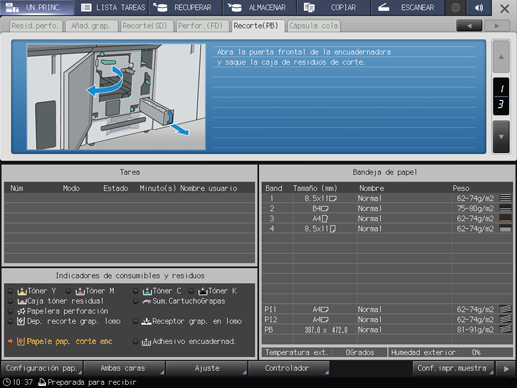Viewport: 517px width, 388px height.
Task: Click the globe icon in top bar
Action: tap(455, 7)
